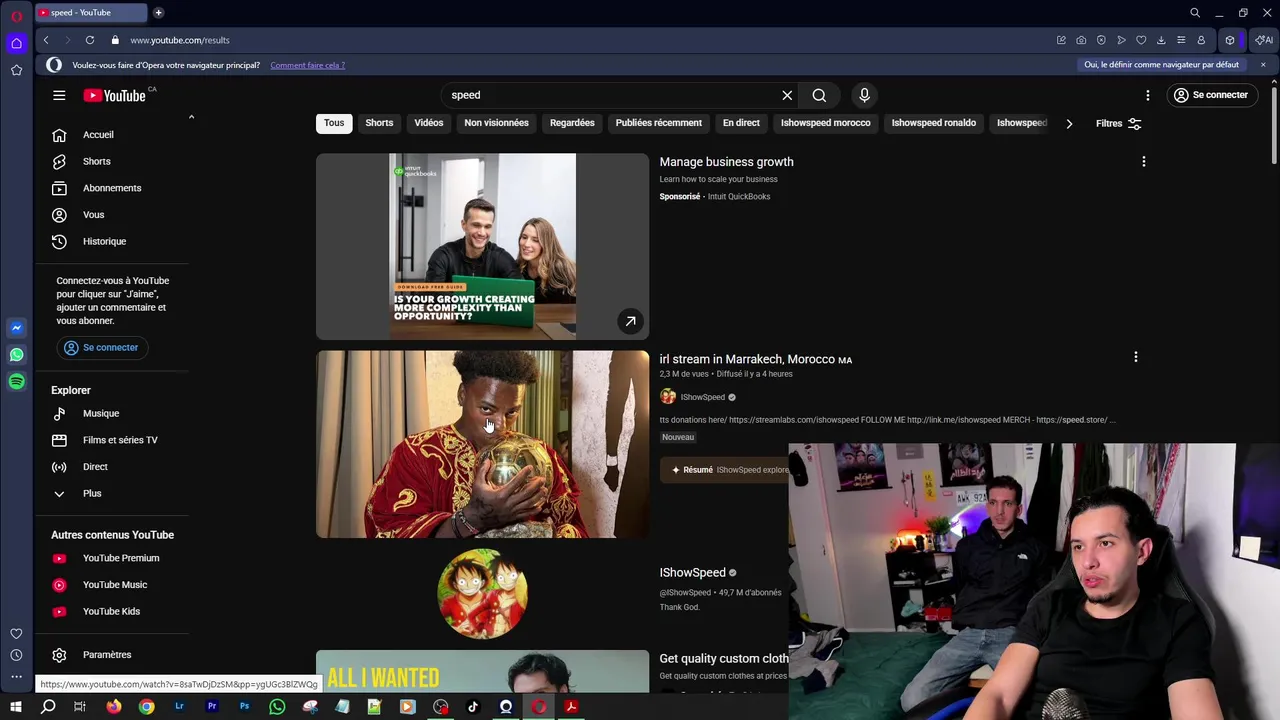Open Photoshop from the taskbar
Viewport: 1280px width, 720px height.
click(x=244, y=707)
